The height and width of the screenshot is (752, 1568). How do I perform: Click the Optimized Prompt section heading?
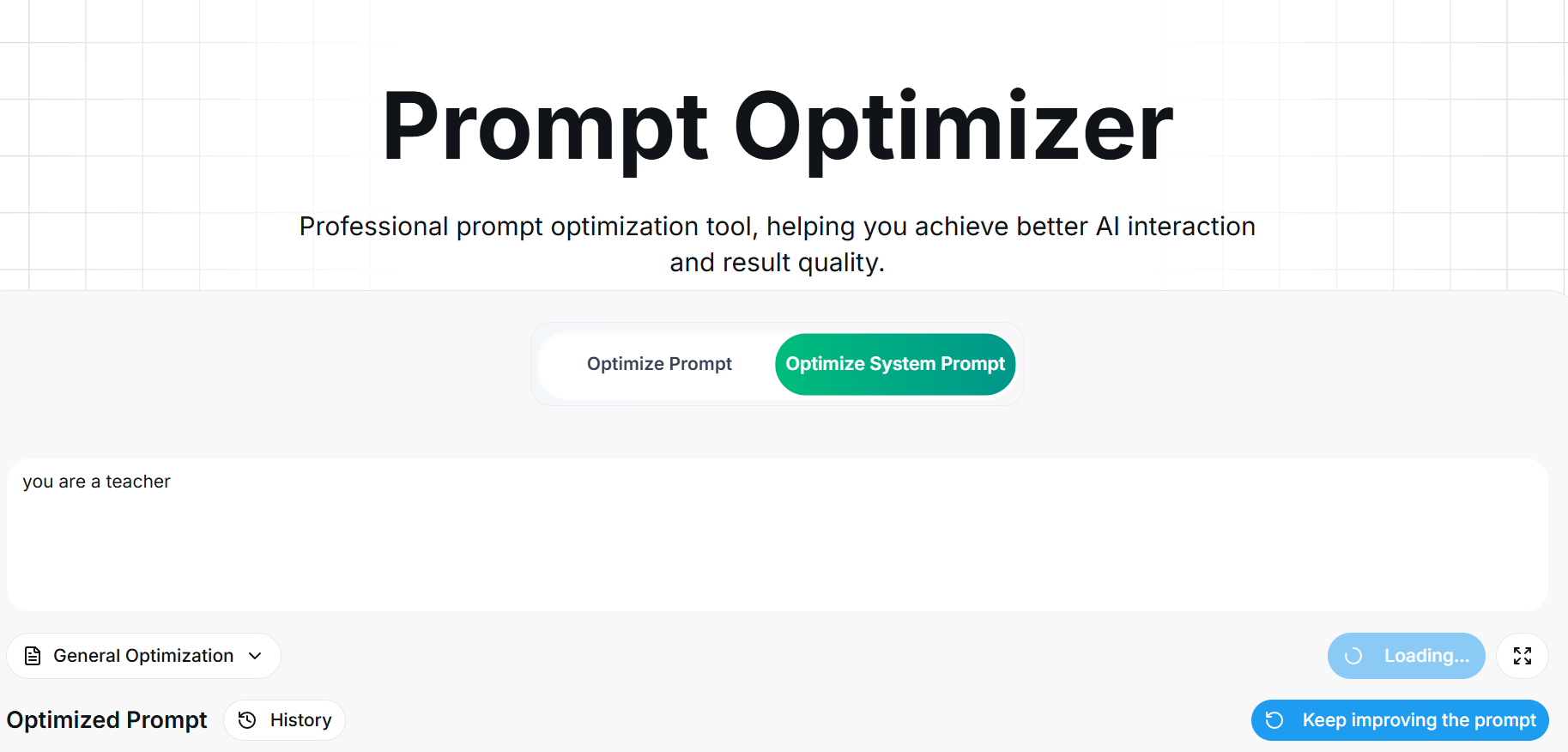pos(106,720)
